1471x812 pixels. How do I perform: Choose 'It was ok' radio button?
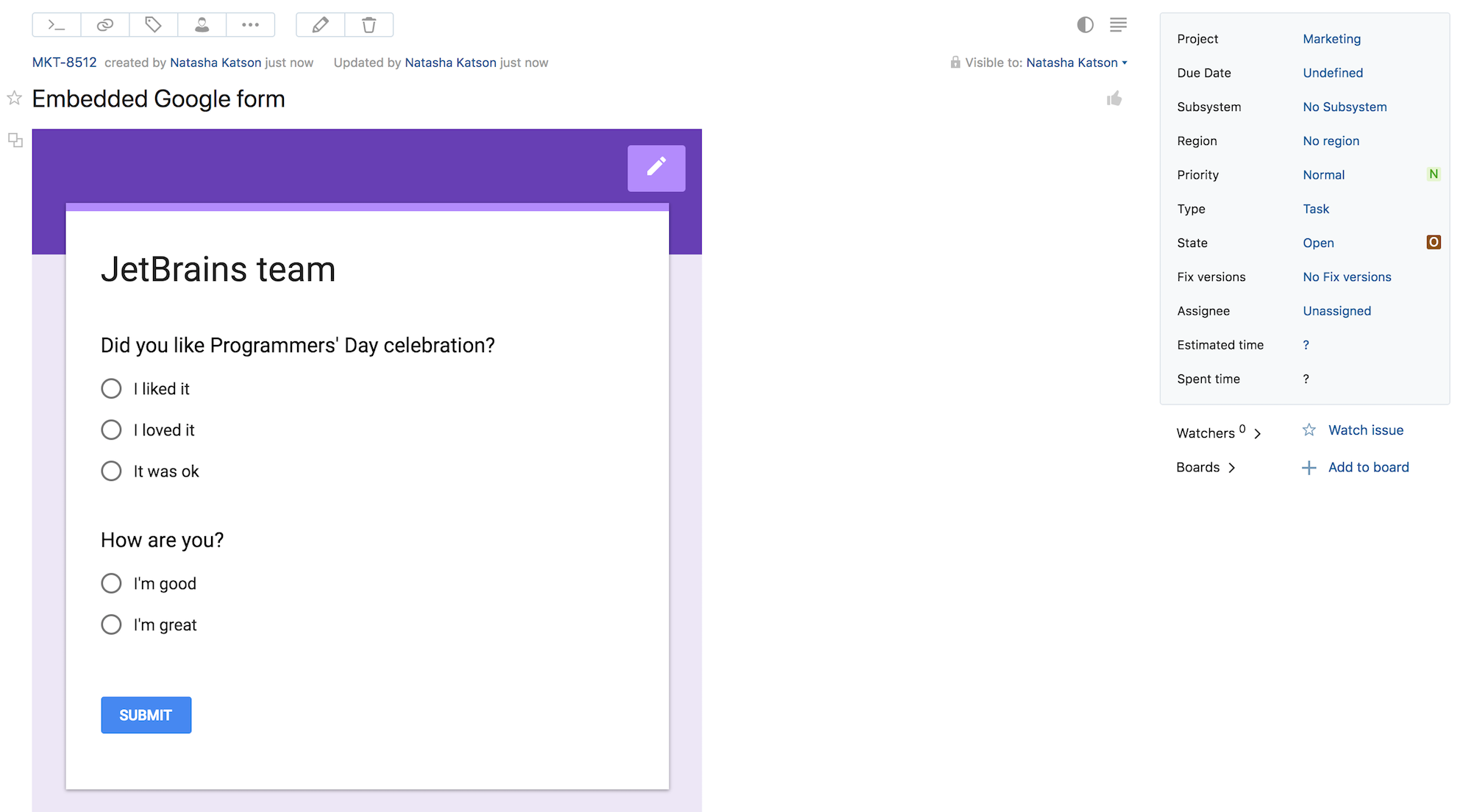point(111,471)
